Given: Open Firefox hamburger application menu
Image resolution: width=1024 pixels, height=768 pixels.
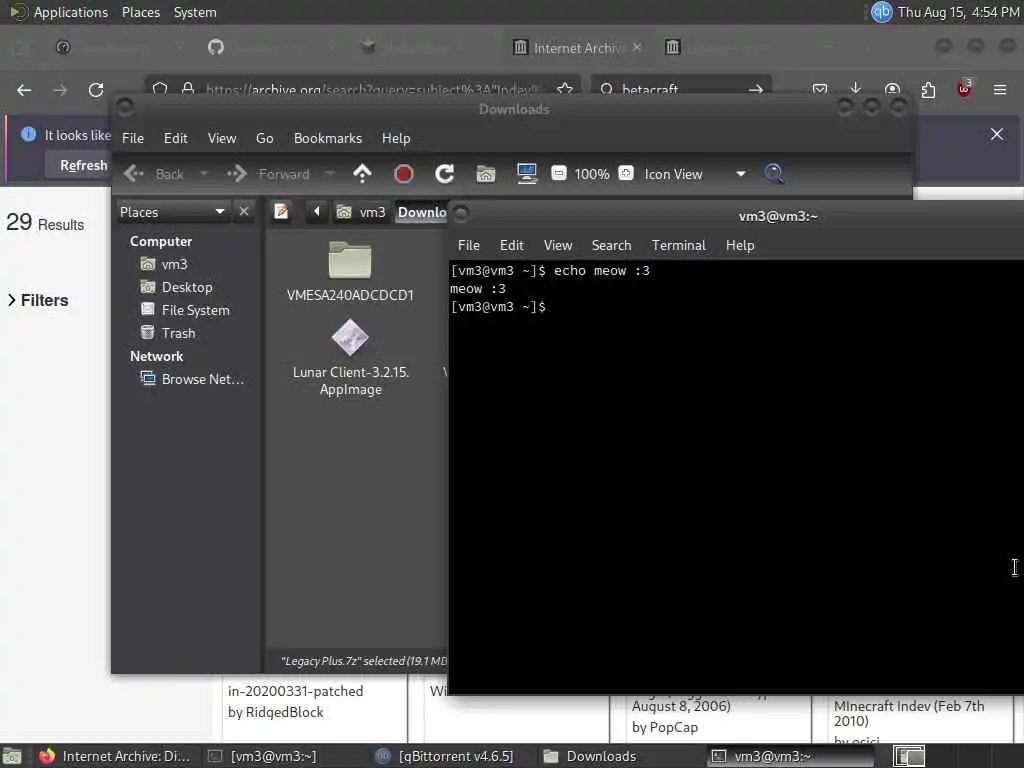Looking at the screenshot, I should pyautogui.click(x=1000, y=89).
